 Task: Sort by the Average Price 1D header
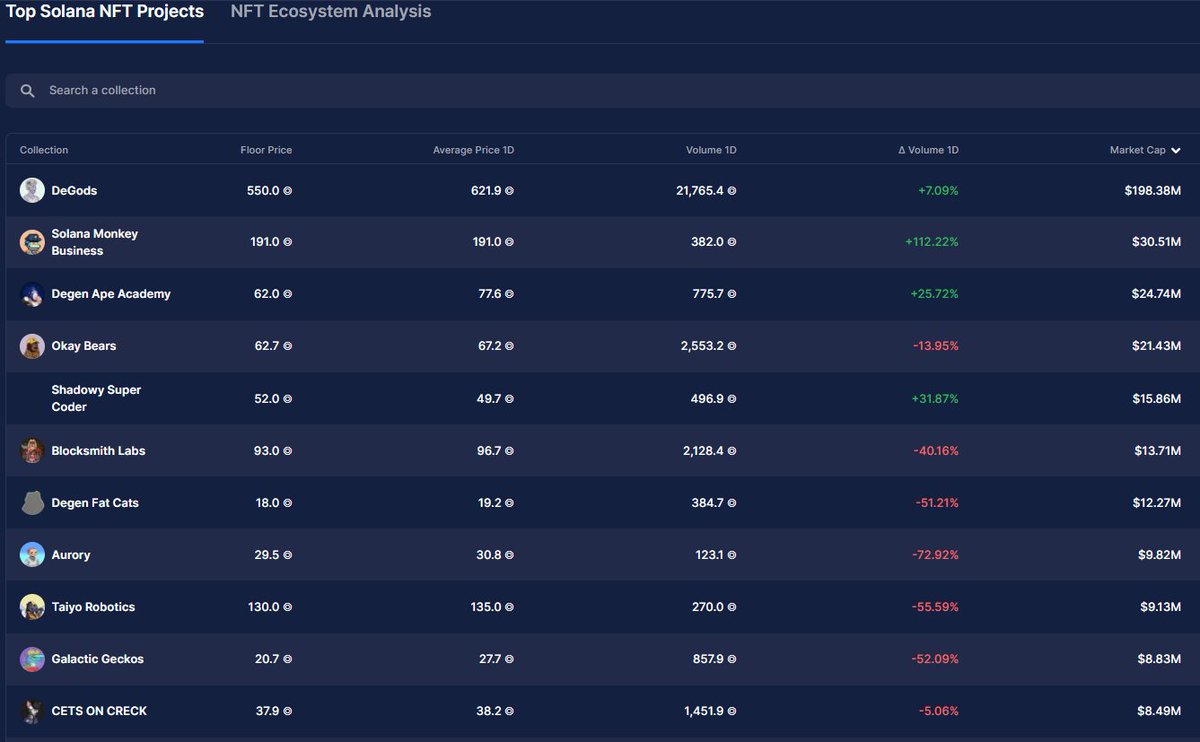tap(473, 150)
